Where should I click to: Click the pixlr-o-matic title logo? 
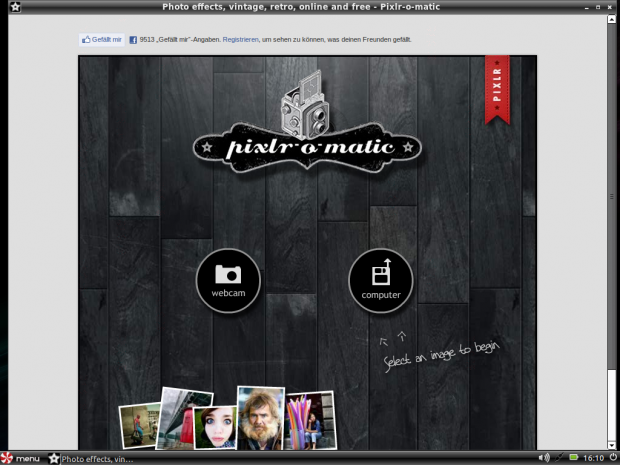[306, 146]
